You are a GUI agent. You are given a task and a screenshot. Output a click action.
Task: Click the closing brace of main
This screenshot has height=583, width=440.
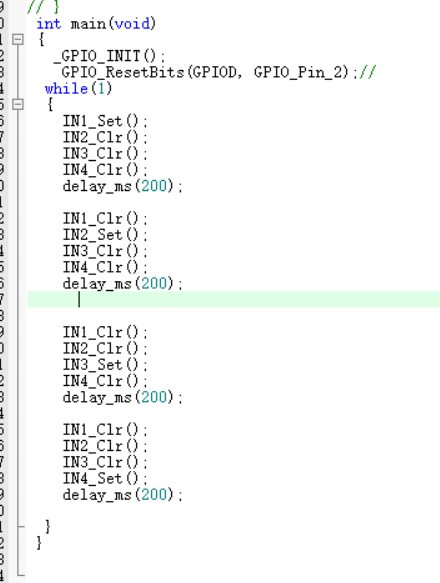coord(39,543)
